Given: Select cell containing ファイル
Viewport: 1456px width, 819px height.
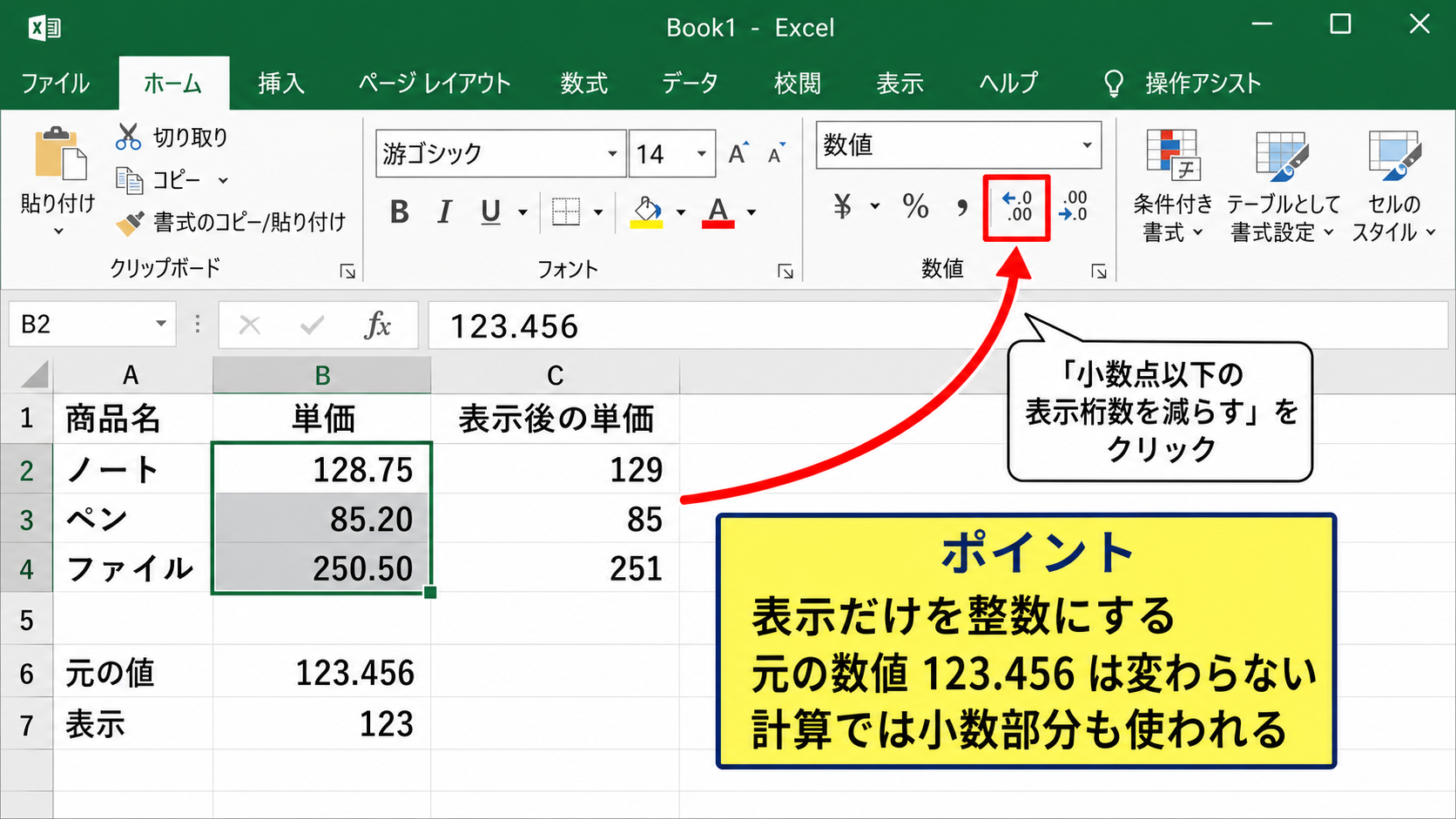Looking at the screenshot, I should pyautogui.click(x=133, y=568).
